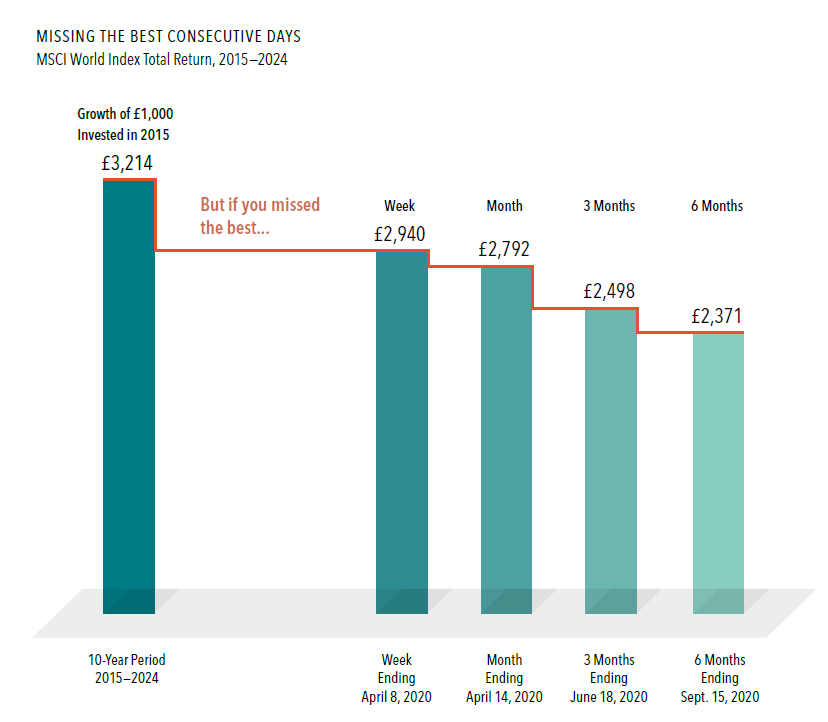Image resolution: width=828 pixels, height=722 pixels.
Task: Select the Month bar valued £2,792
Action: click(x=507, y=438)
